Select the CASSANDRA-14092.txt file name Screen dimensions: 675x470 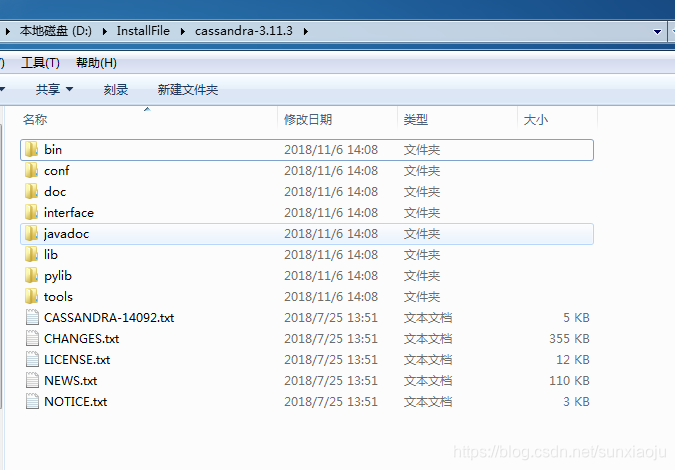click(109, 318)
